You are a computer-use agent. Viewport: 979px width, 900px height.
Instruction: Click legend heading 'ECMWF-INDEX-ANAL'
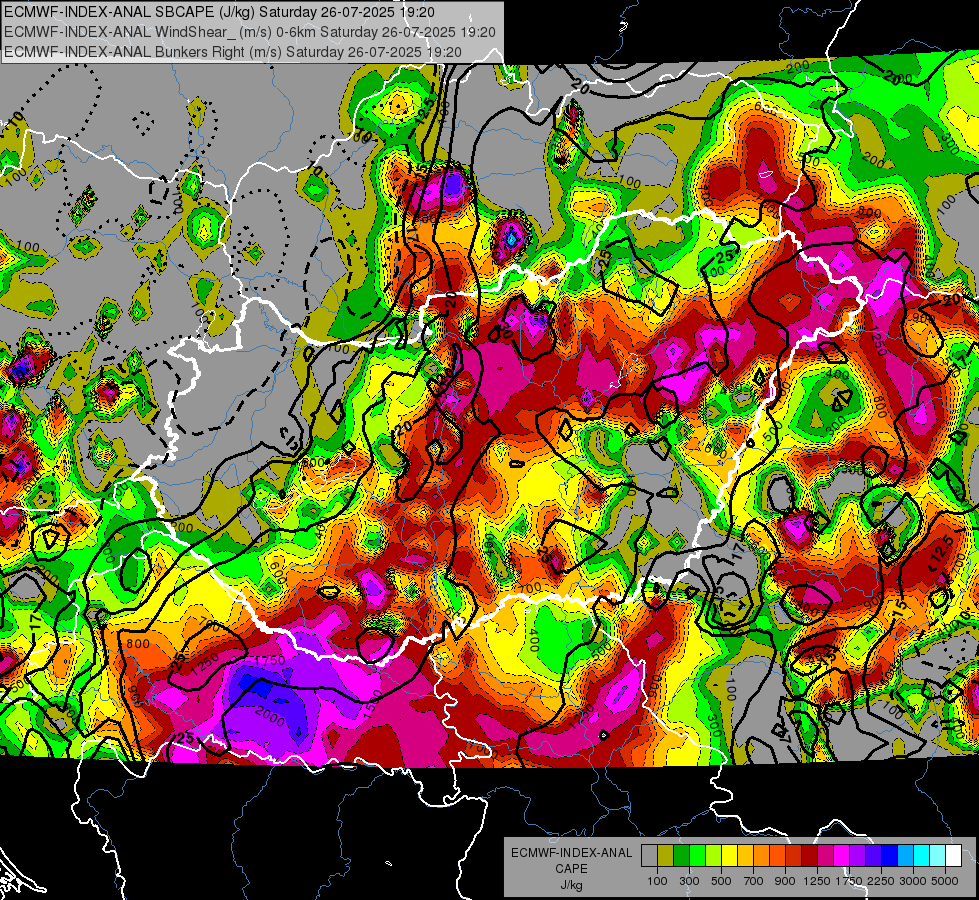571,853
